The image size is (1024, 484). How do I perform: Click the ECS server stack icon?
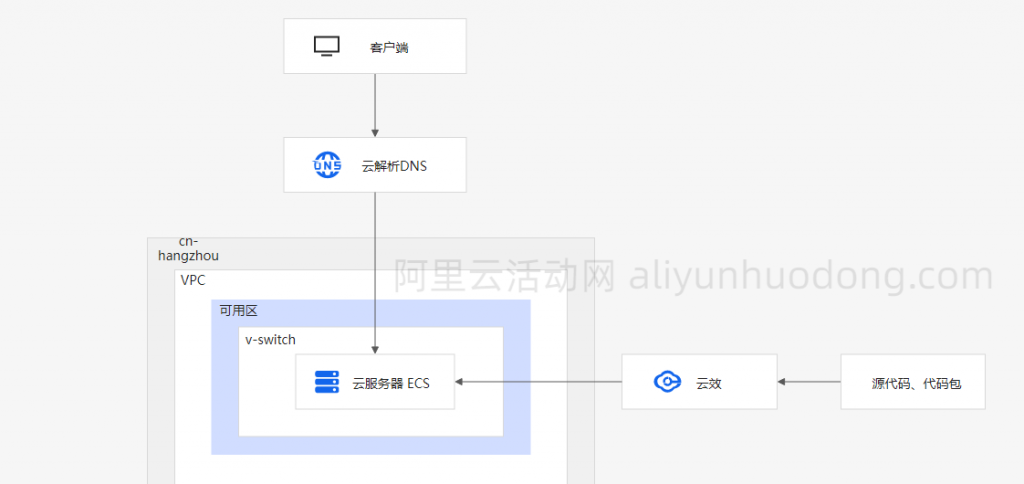click(327, 382)
